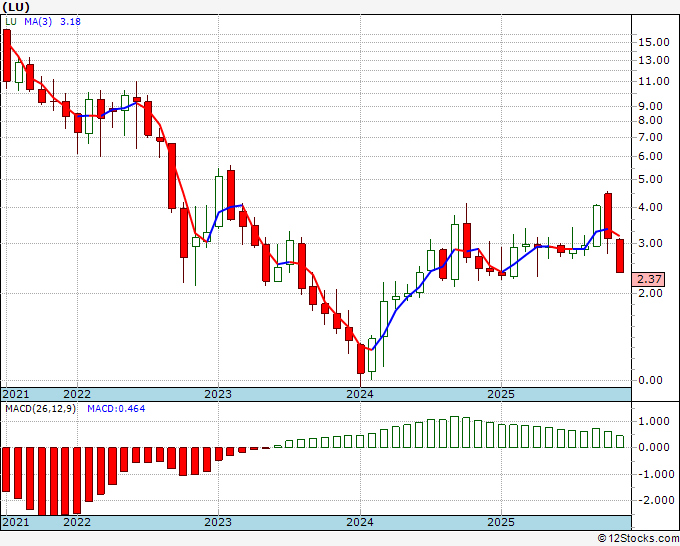Click the MACD(26,12,9) indicator label

(x=40, y=409)
